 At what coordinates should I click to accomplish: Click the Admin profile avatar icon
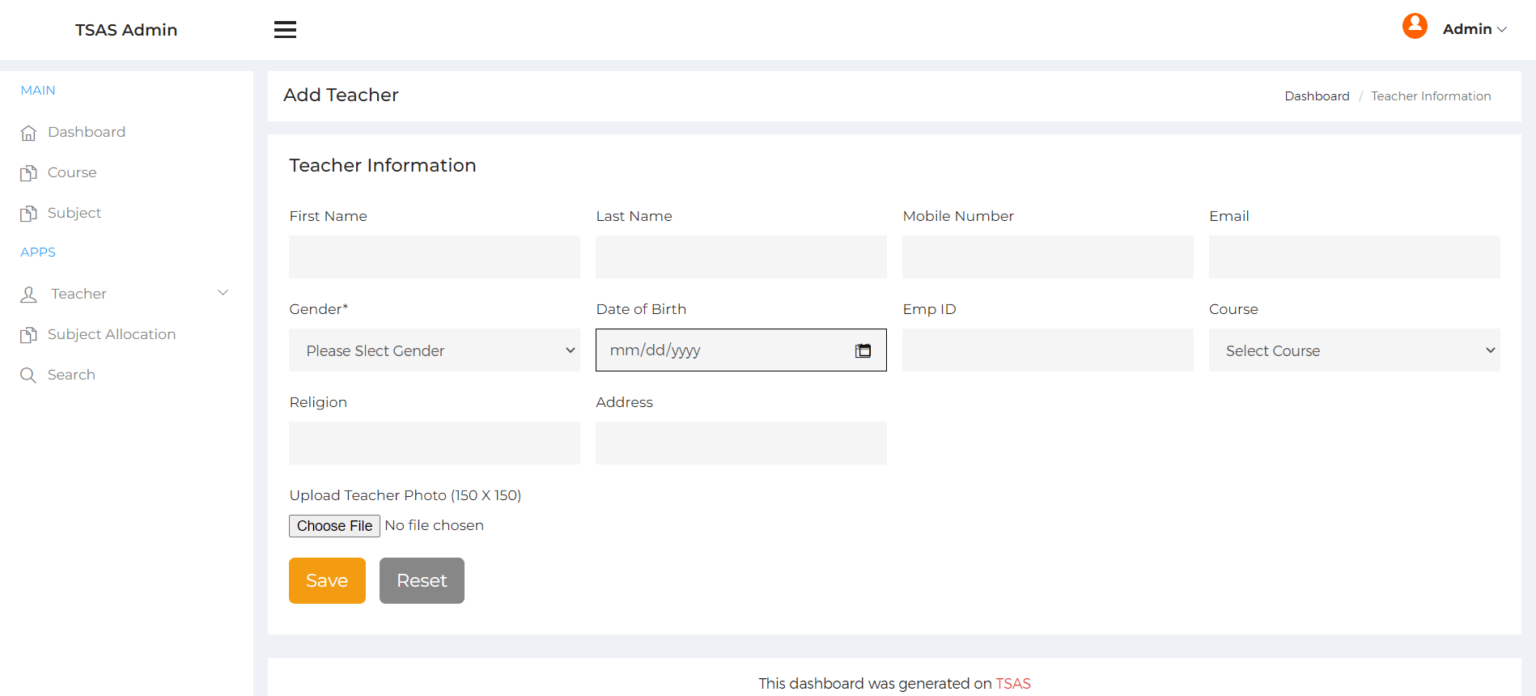(1414, 26)
